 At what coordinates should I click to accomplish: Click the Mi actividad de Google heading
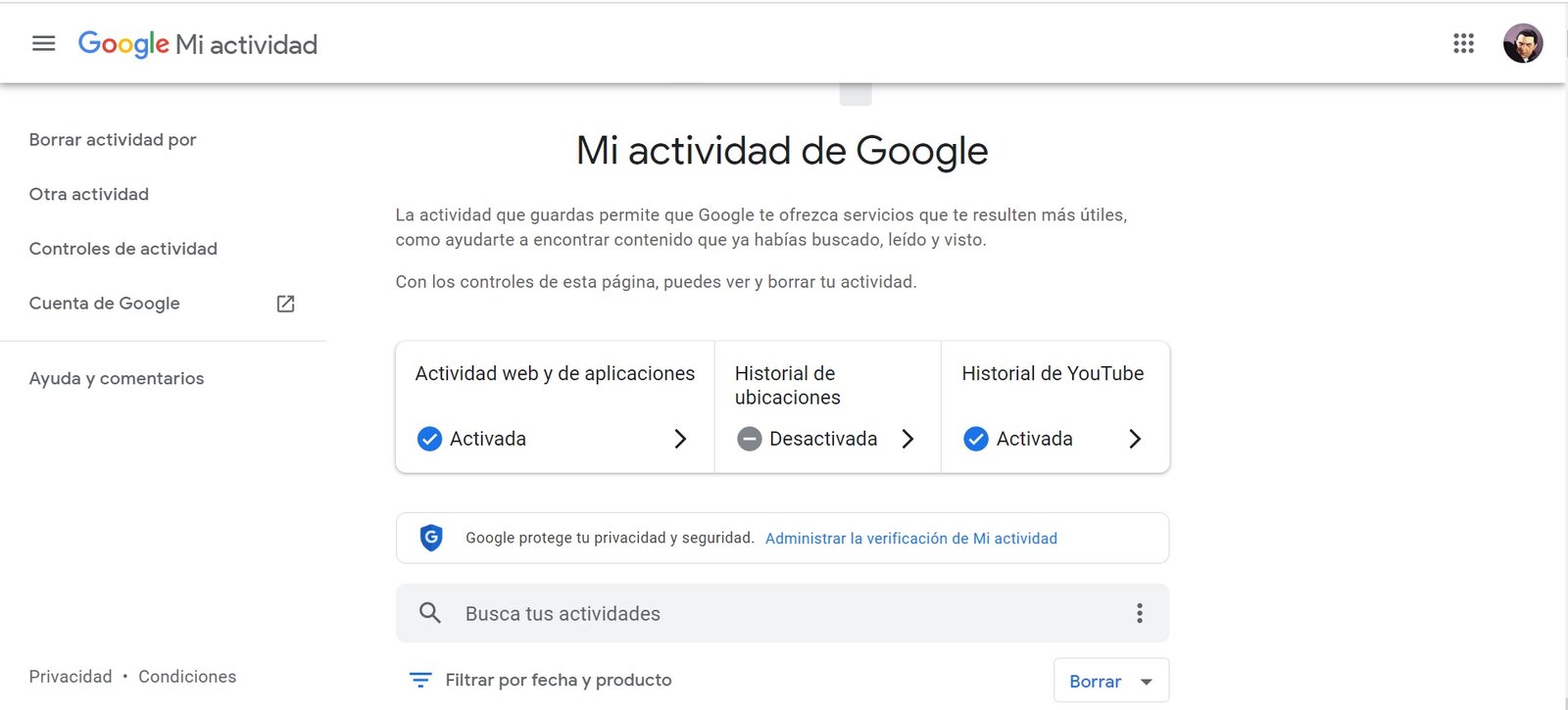coord(782,151)
